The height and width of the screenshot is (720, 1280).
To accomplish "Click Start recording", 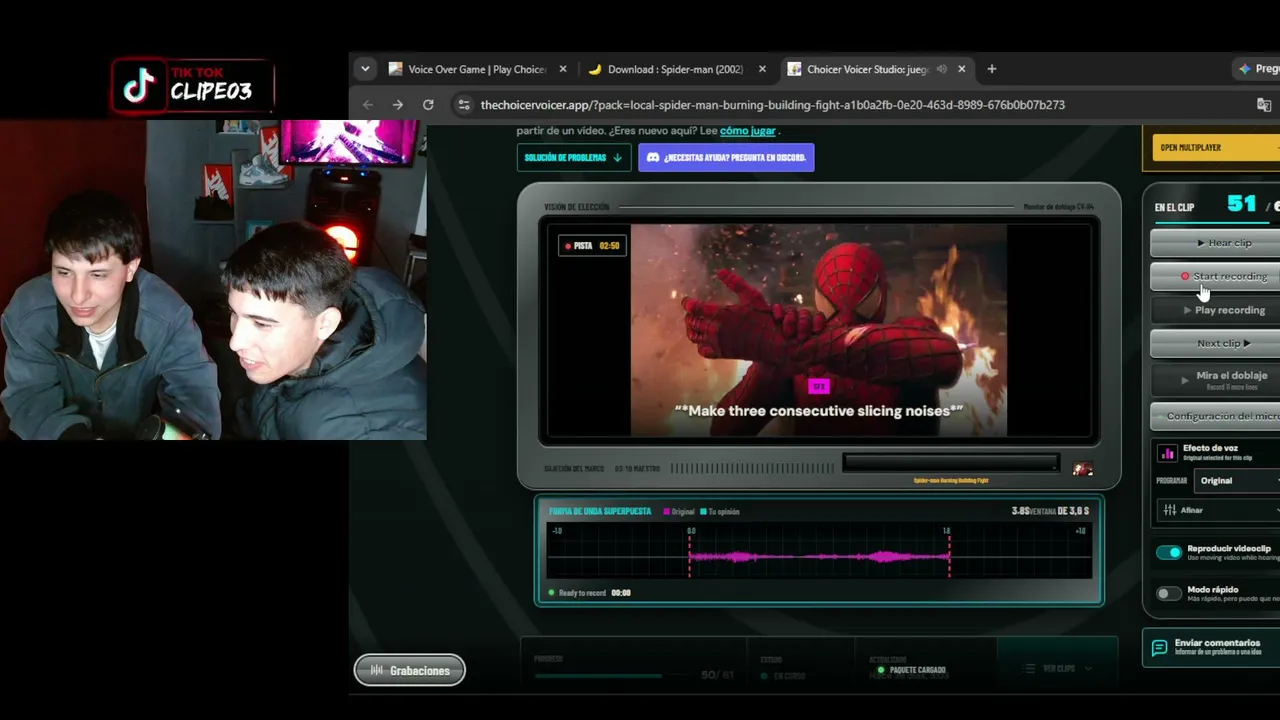I will (x=1215, y=277).
